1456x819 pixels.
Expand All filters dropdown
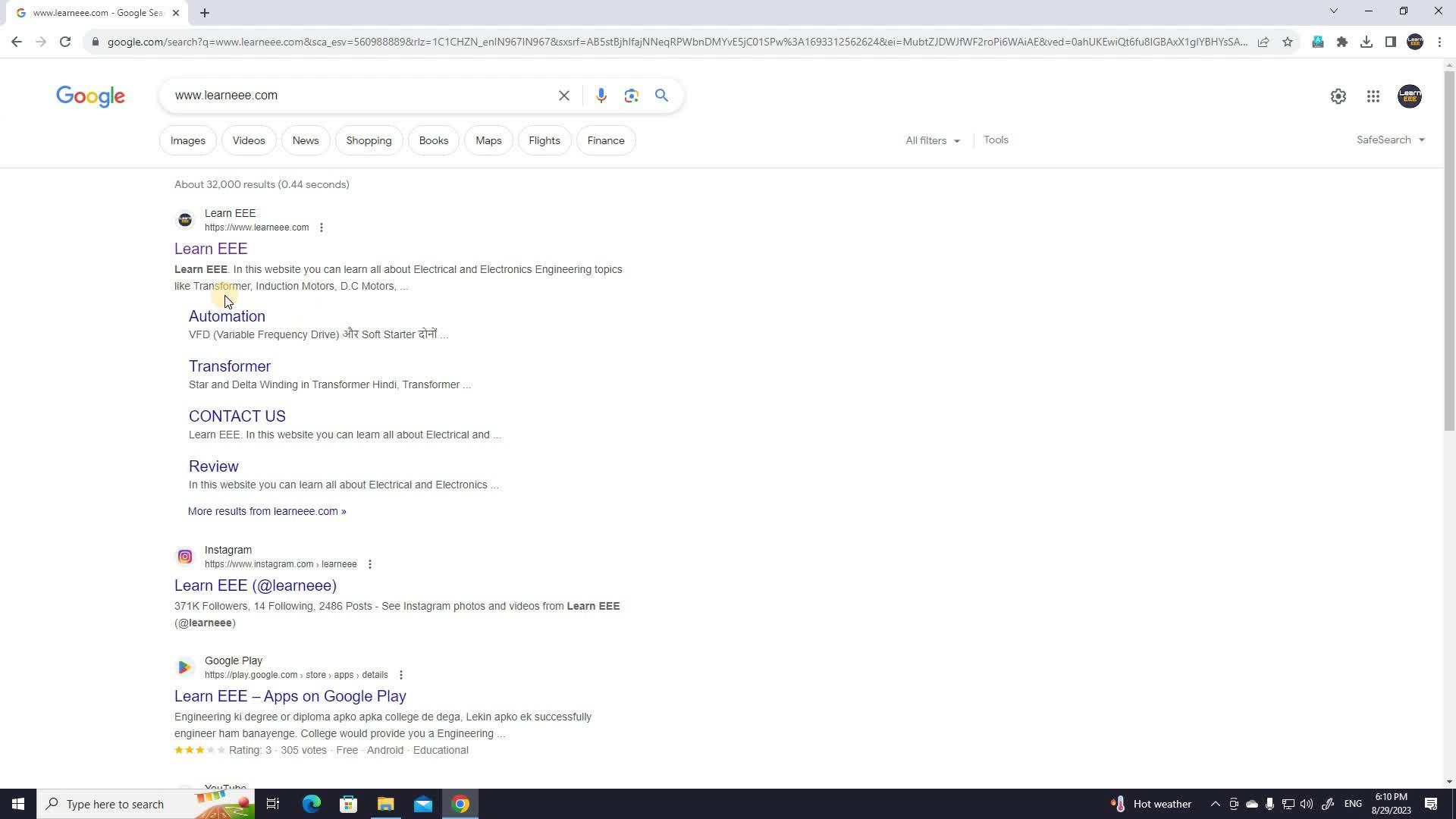[x=933, y=140]
